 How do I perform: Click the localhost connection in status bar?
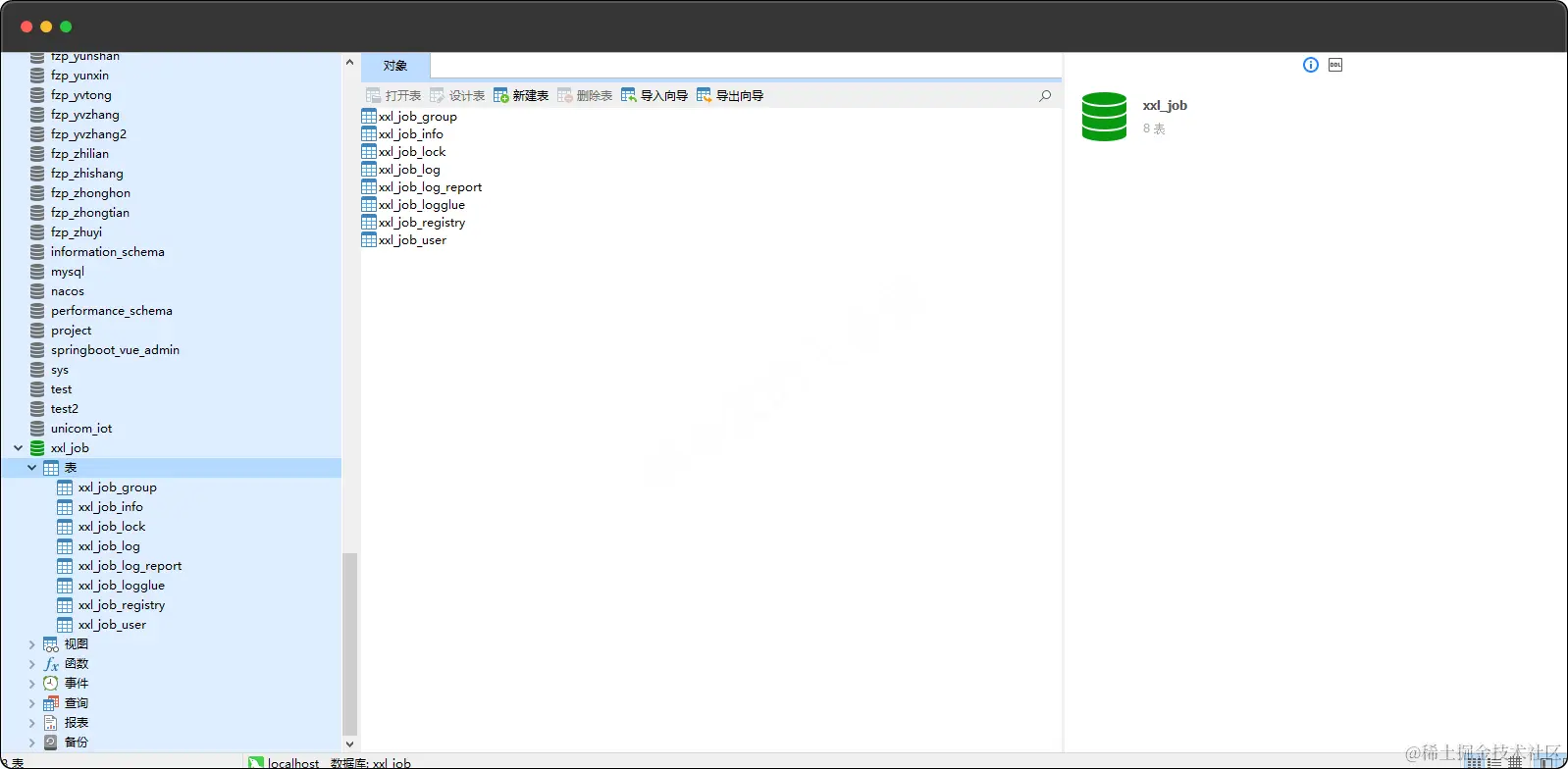coord(285,763)
